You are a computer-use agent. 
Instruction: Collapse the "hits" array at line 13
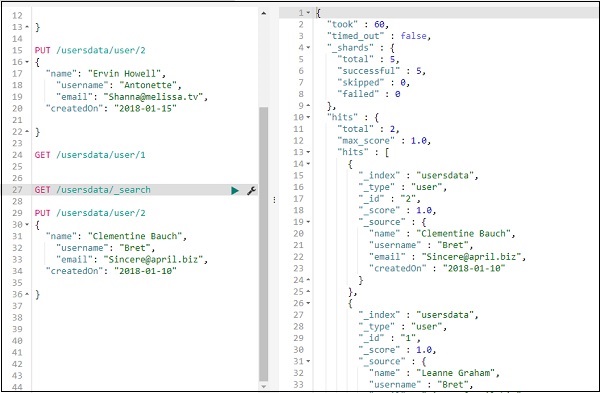click(x=308, y=152)
